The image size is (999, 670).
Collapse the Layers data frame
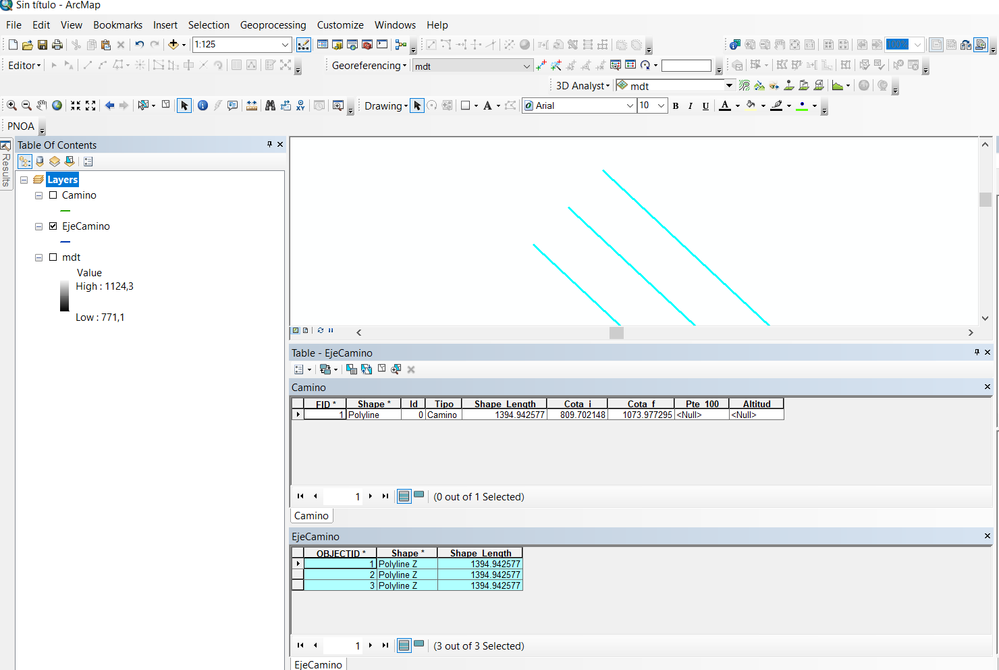click(24, 180)
